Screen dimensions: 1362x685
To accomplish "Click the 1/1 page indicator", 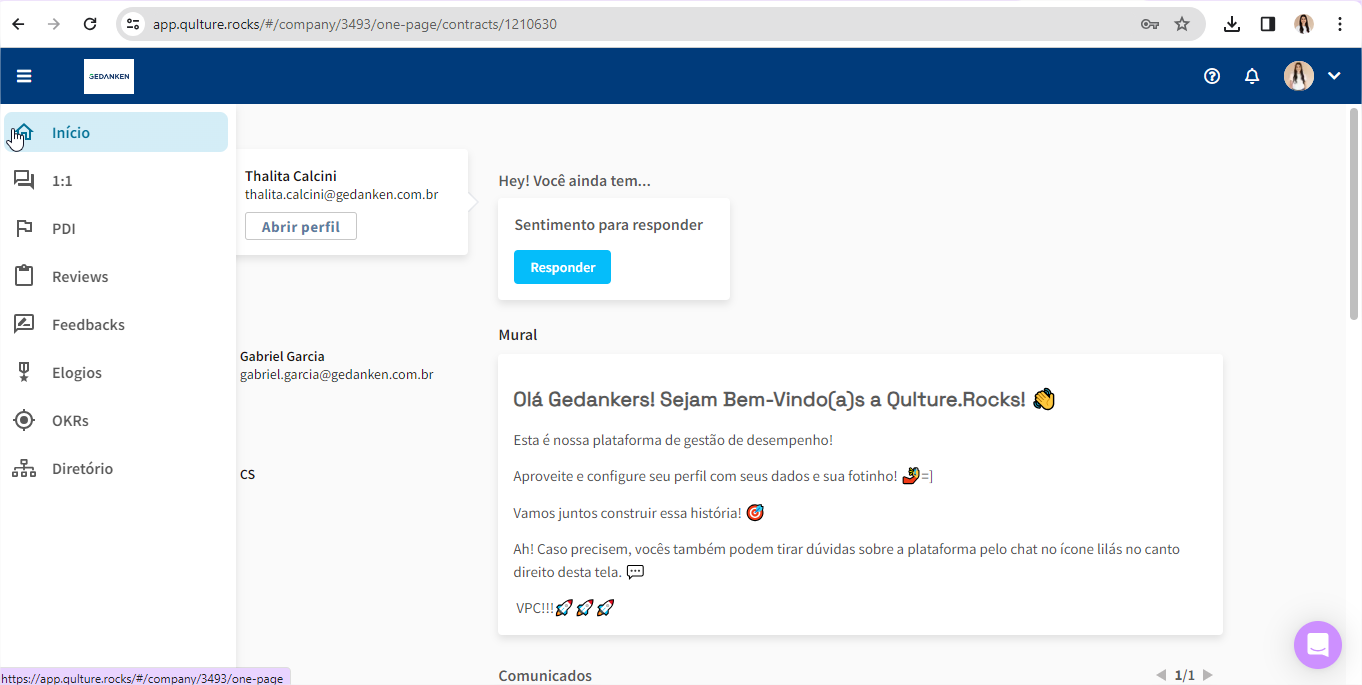I will point(1184,675).
